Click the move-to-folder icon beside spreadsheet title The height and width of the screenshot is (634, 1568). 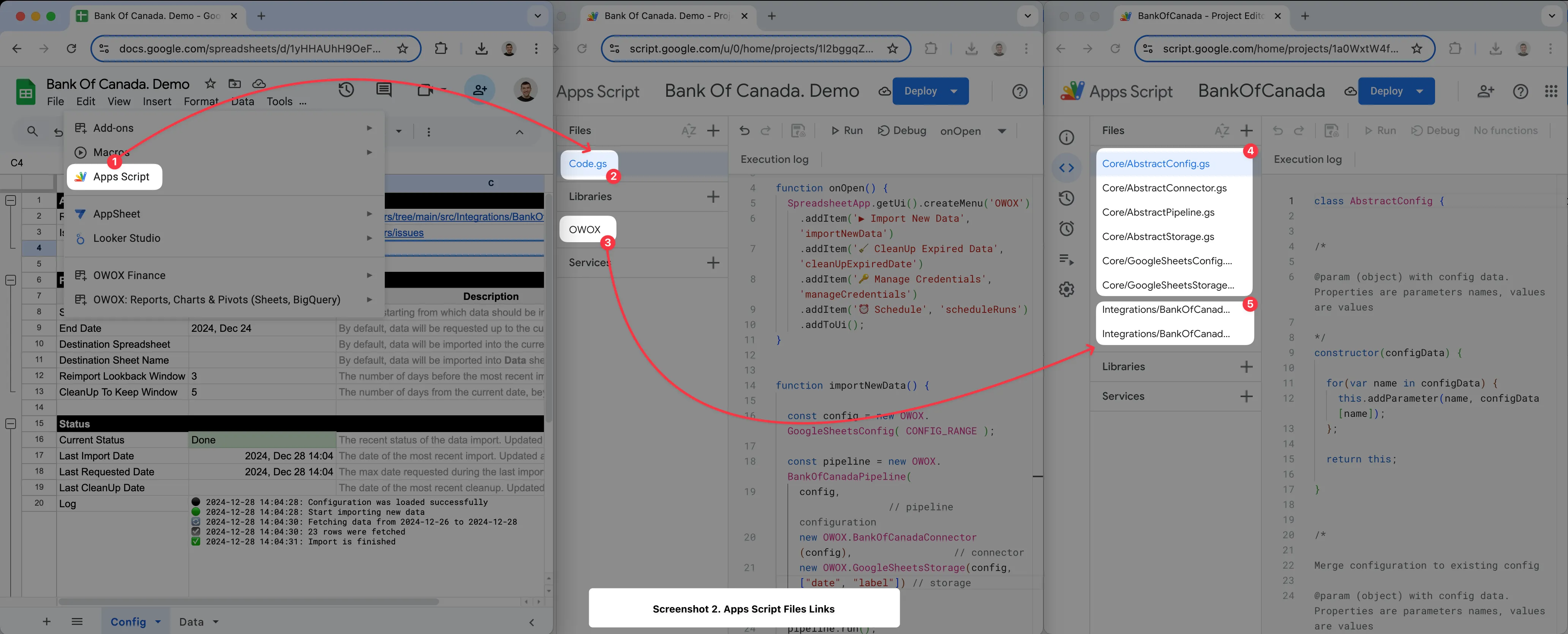pyautogui.click(x=234, y=84)
